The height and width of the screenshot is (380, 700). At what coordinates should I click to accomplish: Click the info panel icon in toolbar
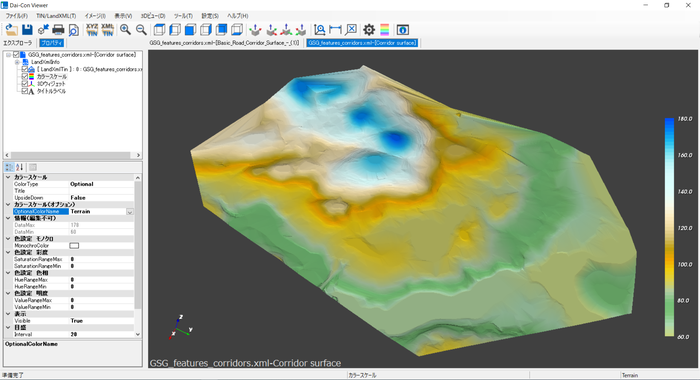(x=403, y=30)
